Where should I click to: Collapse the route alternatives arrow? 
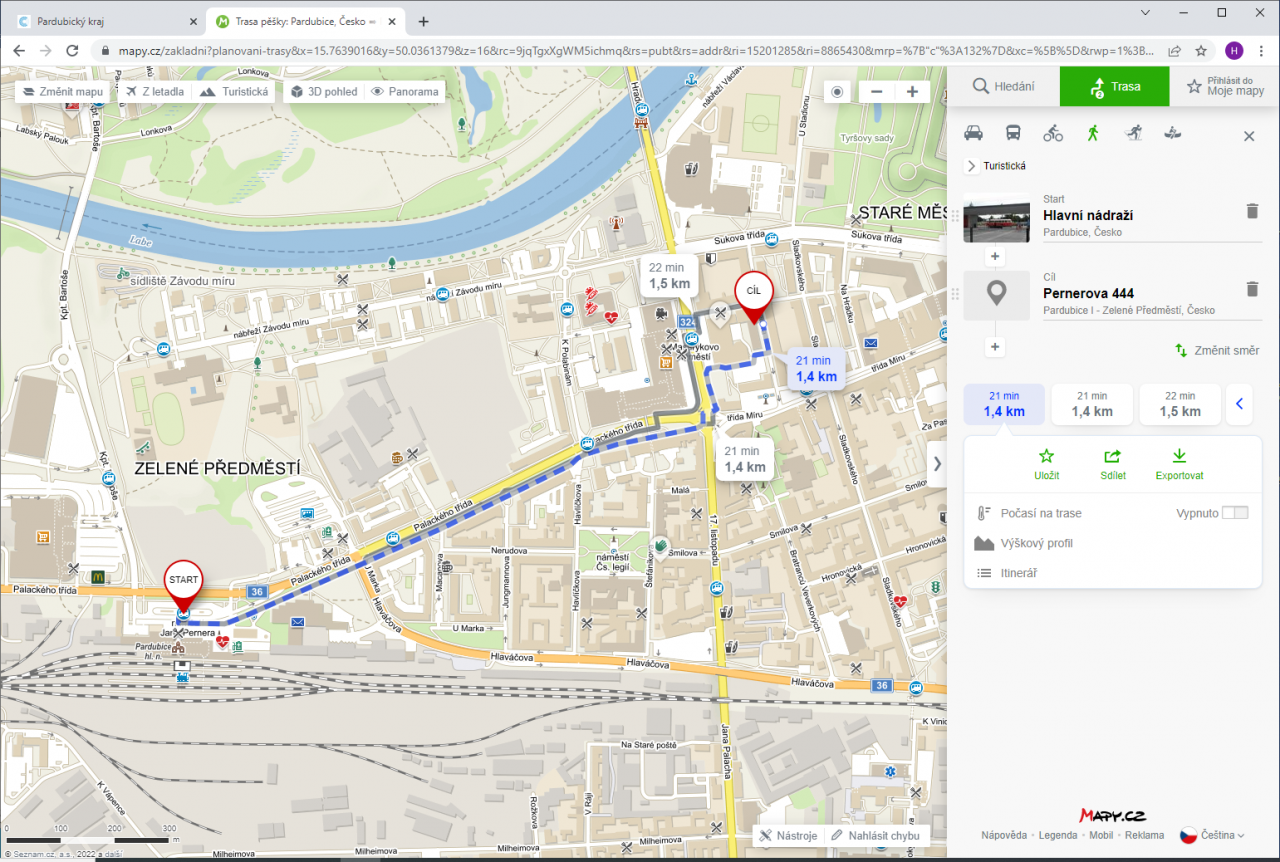point(1240,404)
